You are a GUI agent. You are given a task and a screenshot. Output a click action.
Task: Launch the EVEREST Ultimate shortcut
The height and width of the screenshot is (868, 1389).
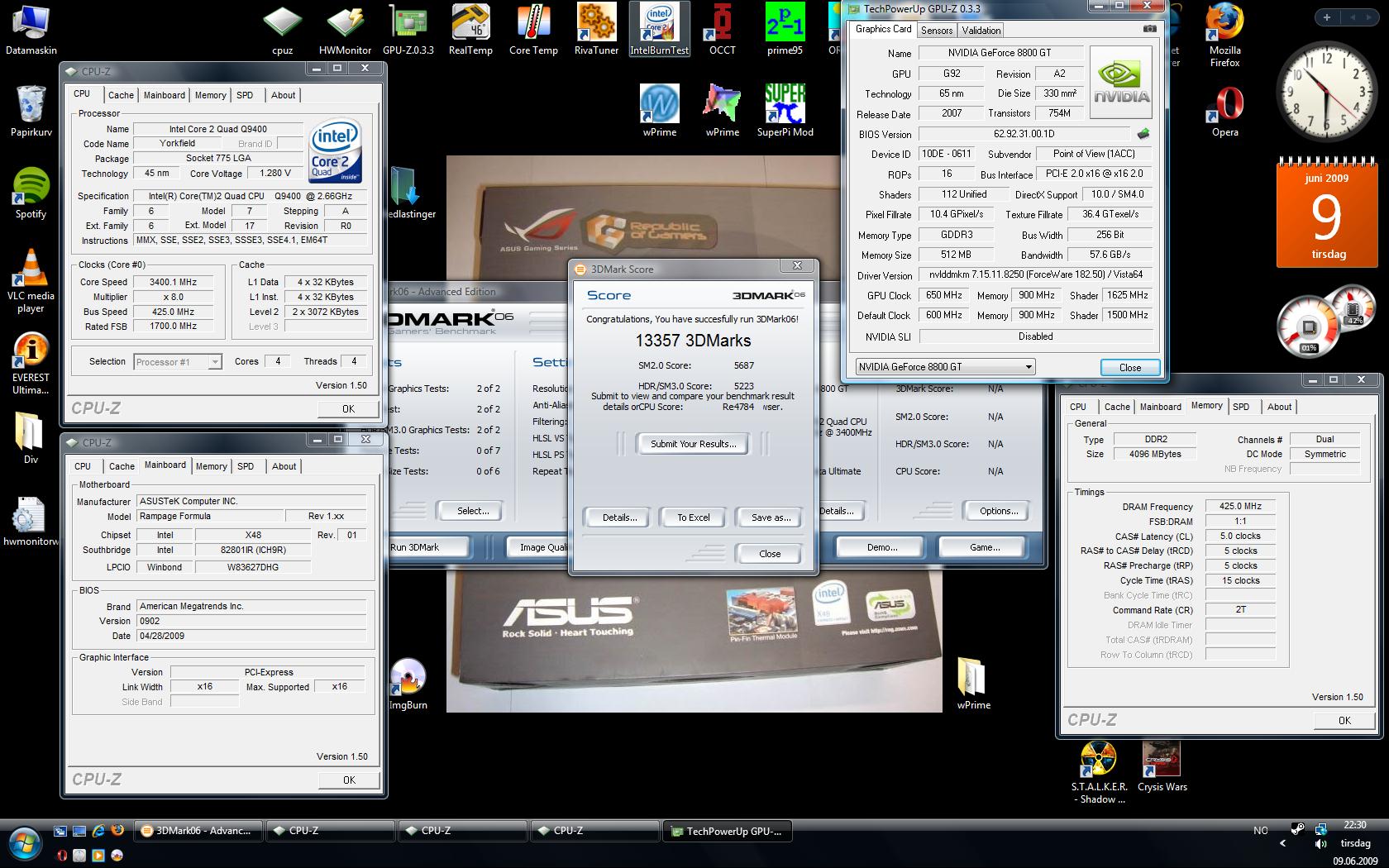31,364
